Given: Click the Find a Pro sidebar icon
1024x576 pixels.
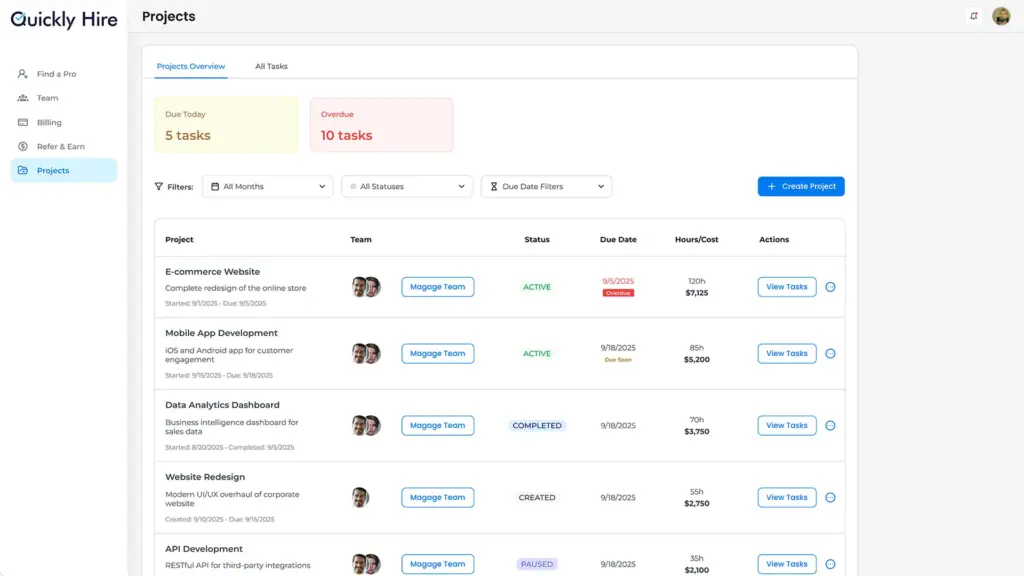Looking at the screenshot, I should pyautogui.click(x=23, y=74).
